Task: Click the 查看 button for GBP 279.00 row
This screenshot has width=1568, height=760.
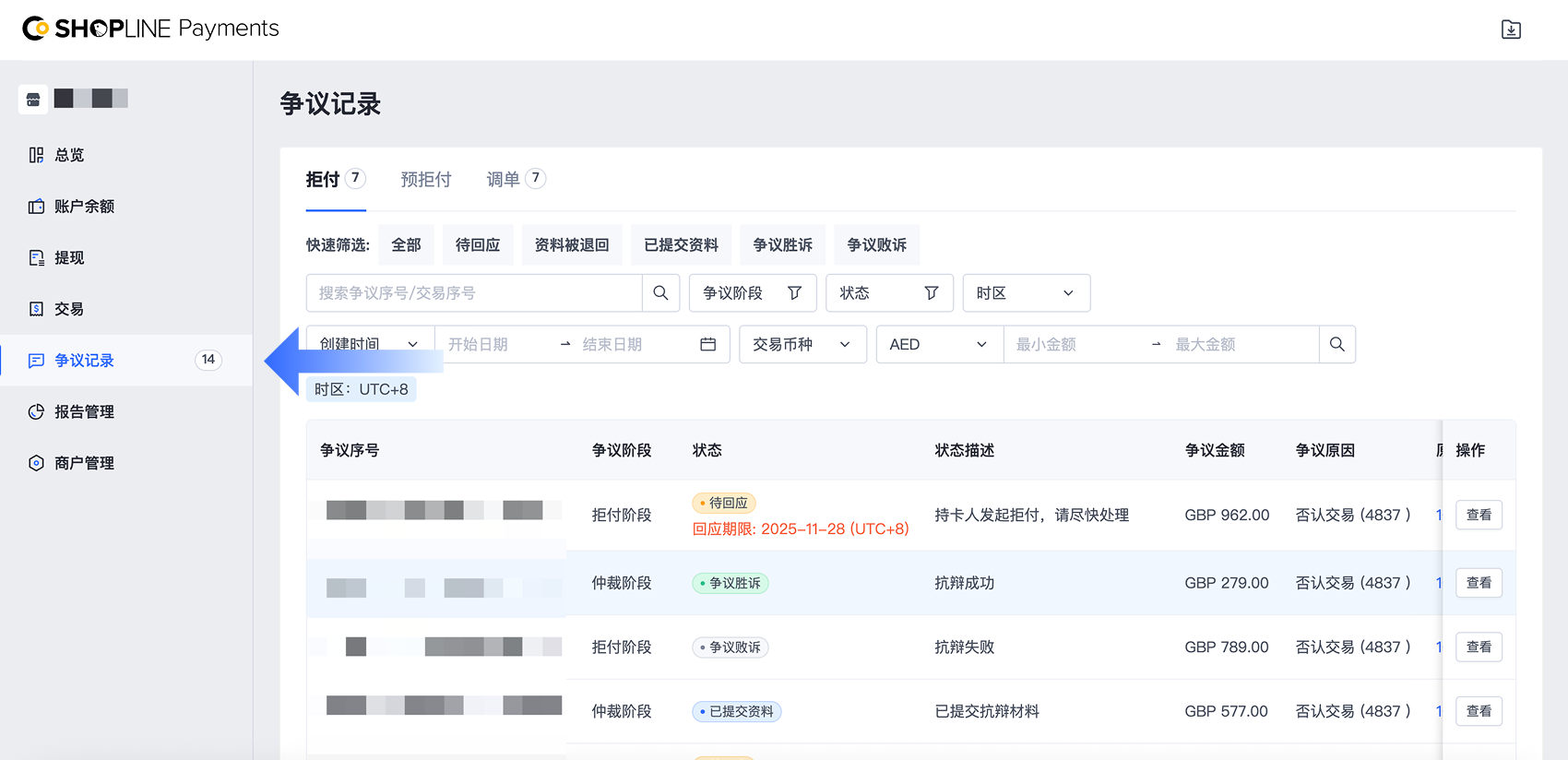Action: tap(1479, 583)
